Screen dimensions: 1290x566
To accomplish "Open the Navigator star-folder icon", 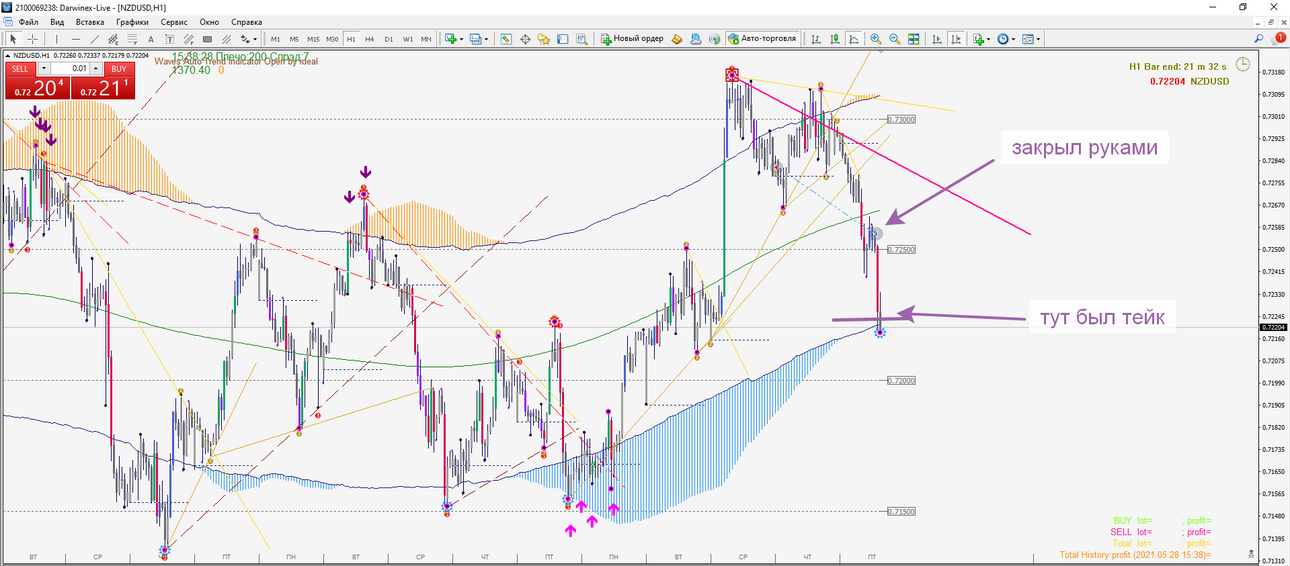I will tap(543, 39).
